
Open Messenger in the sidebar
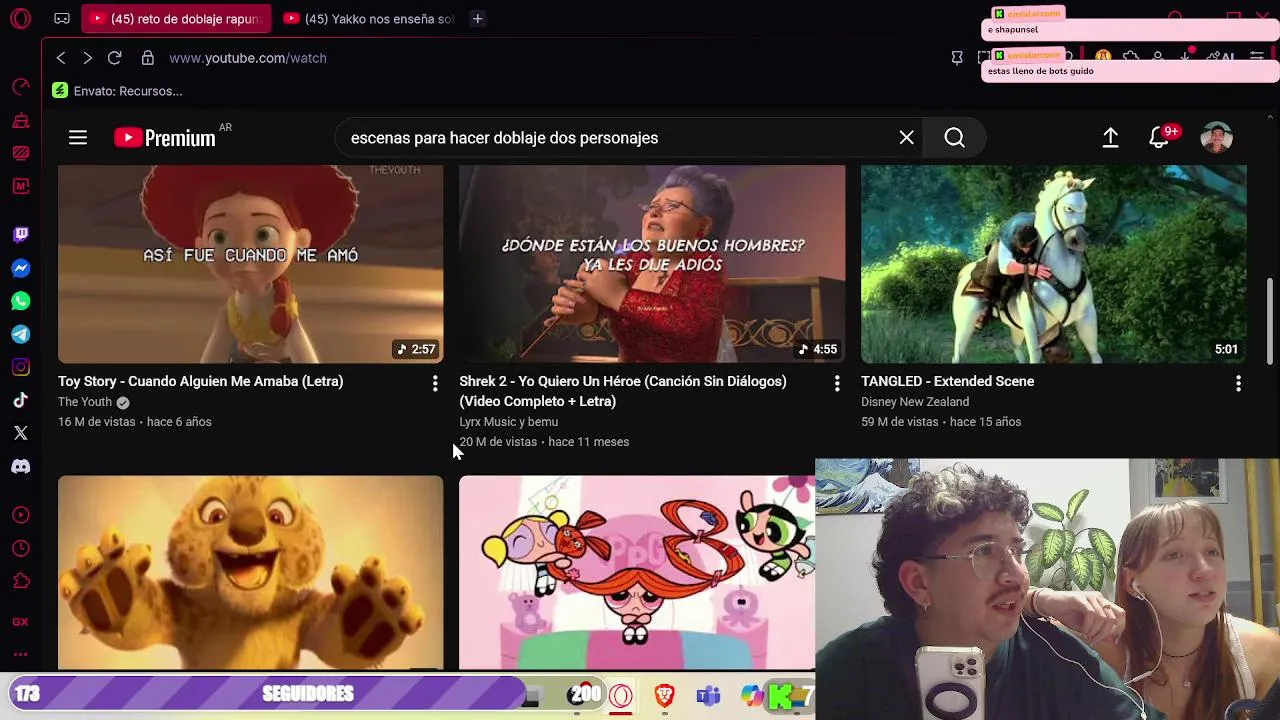[21, 268]
